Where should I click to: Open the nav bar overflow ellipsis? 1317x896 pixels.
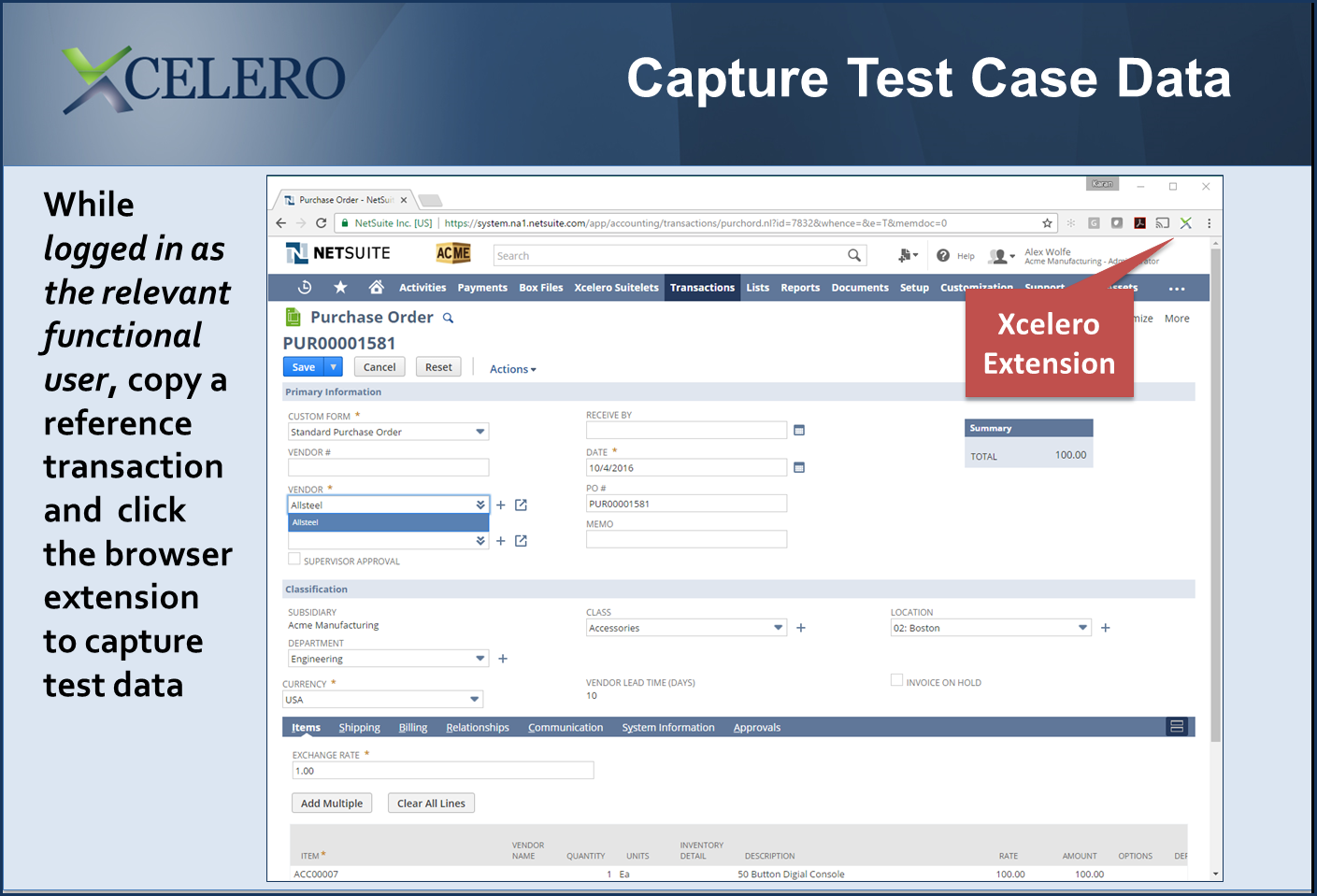(x=1177, y=289)
